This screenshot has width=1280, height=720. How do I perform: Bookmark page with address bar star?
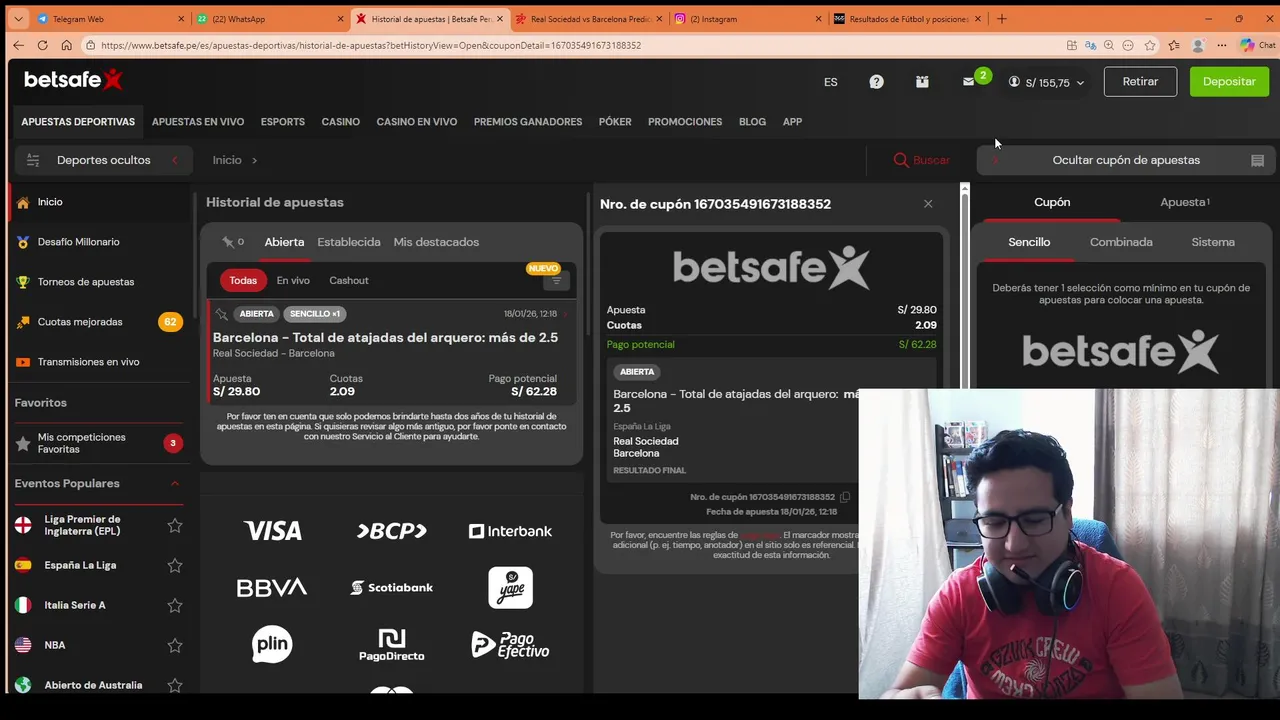click(x=1150, y=45)
